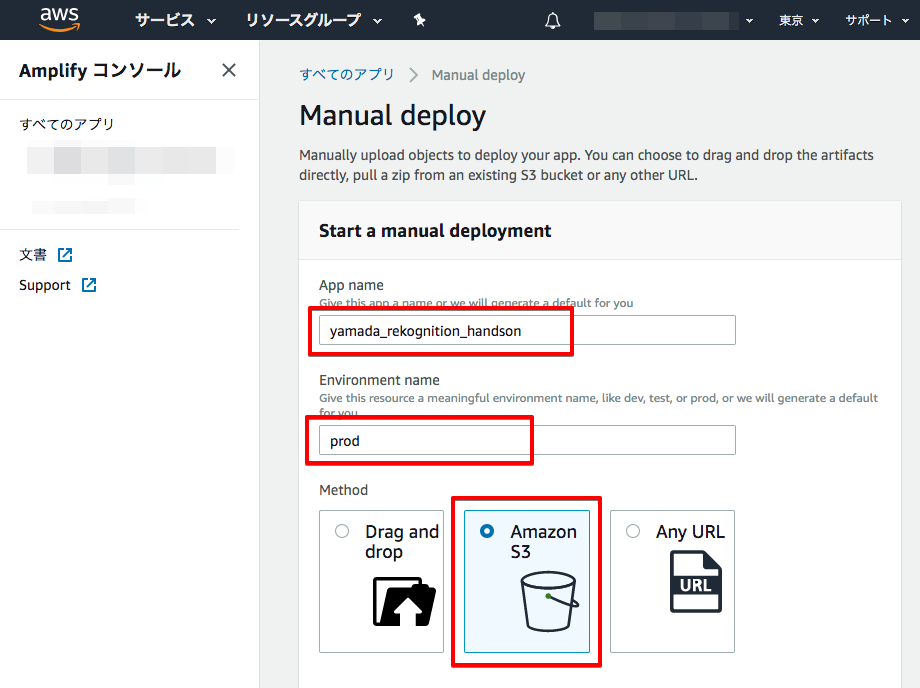Click the drag and drop folder icon
The height and width of the screenshot is (688, 920).
(x=404, y=601)
